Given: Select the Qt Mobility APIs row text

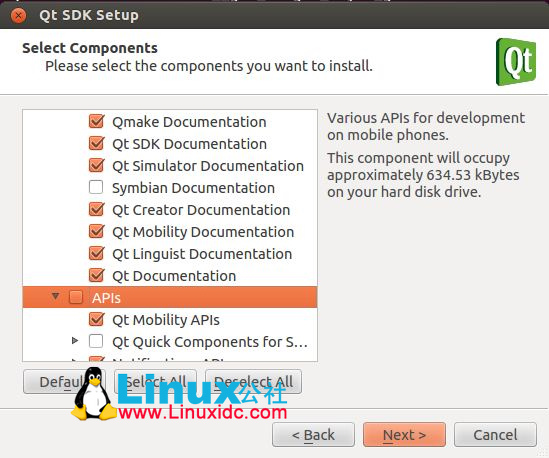Looking at the screenshot, I should (x=166, y=320).
